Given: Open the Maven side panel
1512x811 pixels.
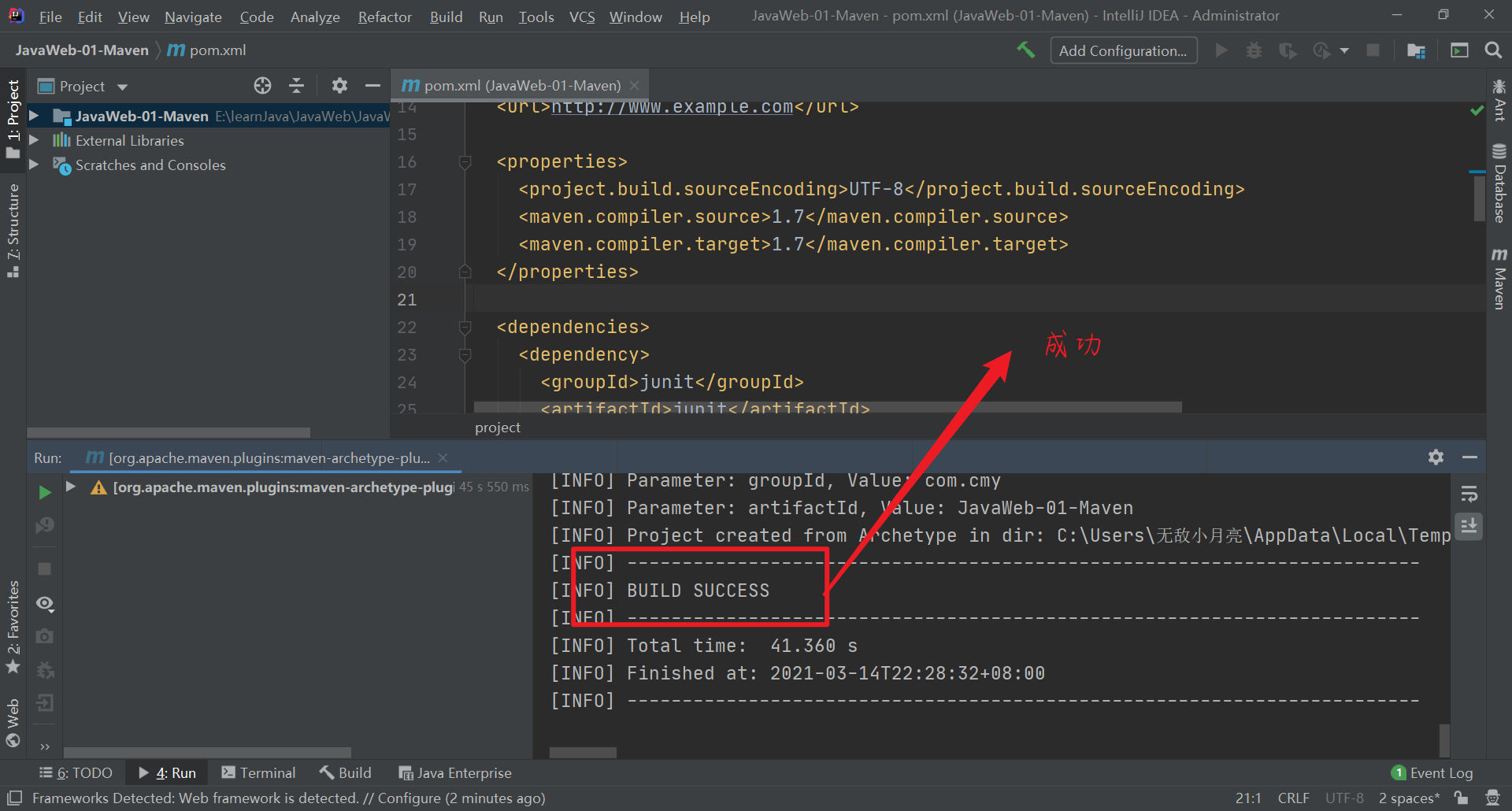Looking at the screenshot, I should coord(1499,279).
